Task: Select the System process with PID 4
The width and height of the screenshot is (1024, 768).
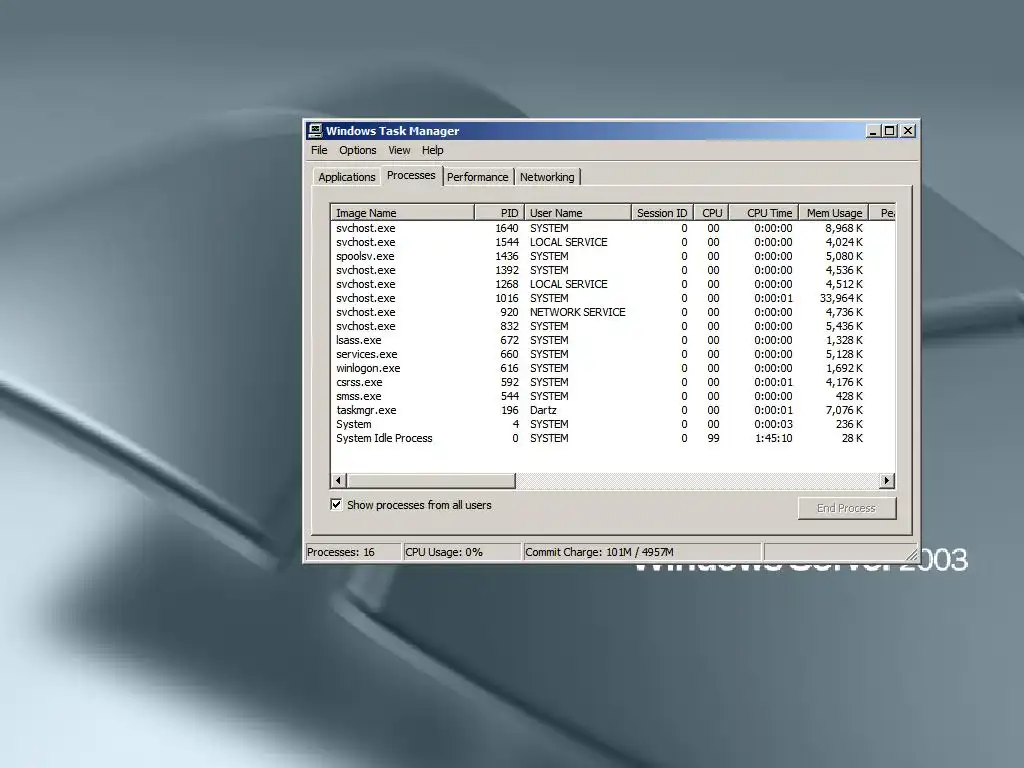Action: pos(613,424)
